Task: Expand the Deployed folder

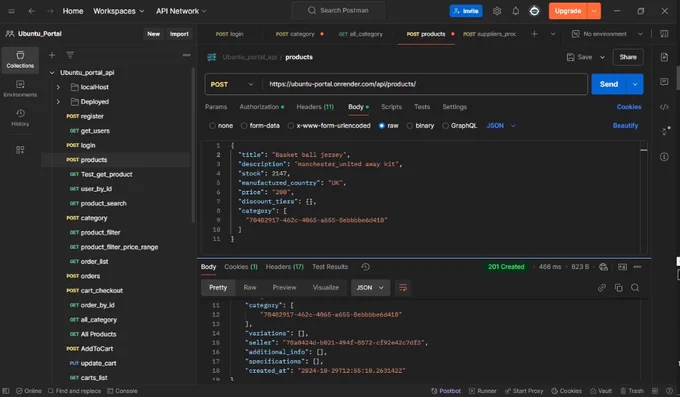Action: pyautogui.click(x=59, y=102)
